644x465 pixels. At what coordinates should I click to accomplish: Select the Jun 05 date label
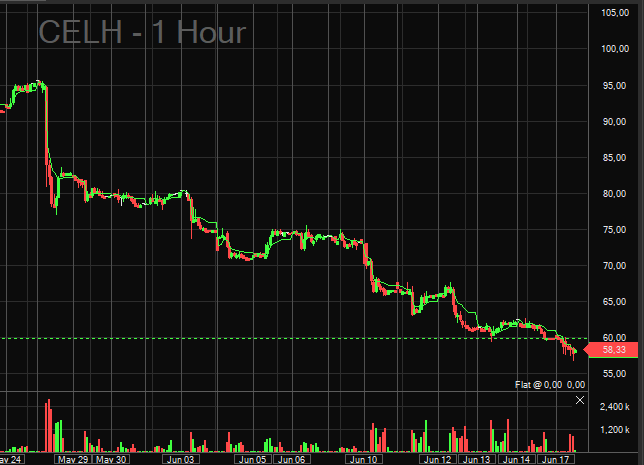[x=252, y=460]
